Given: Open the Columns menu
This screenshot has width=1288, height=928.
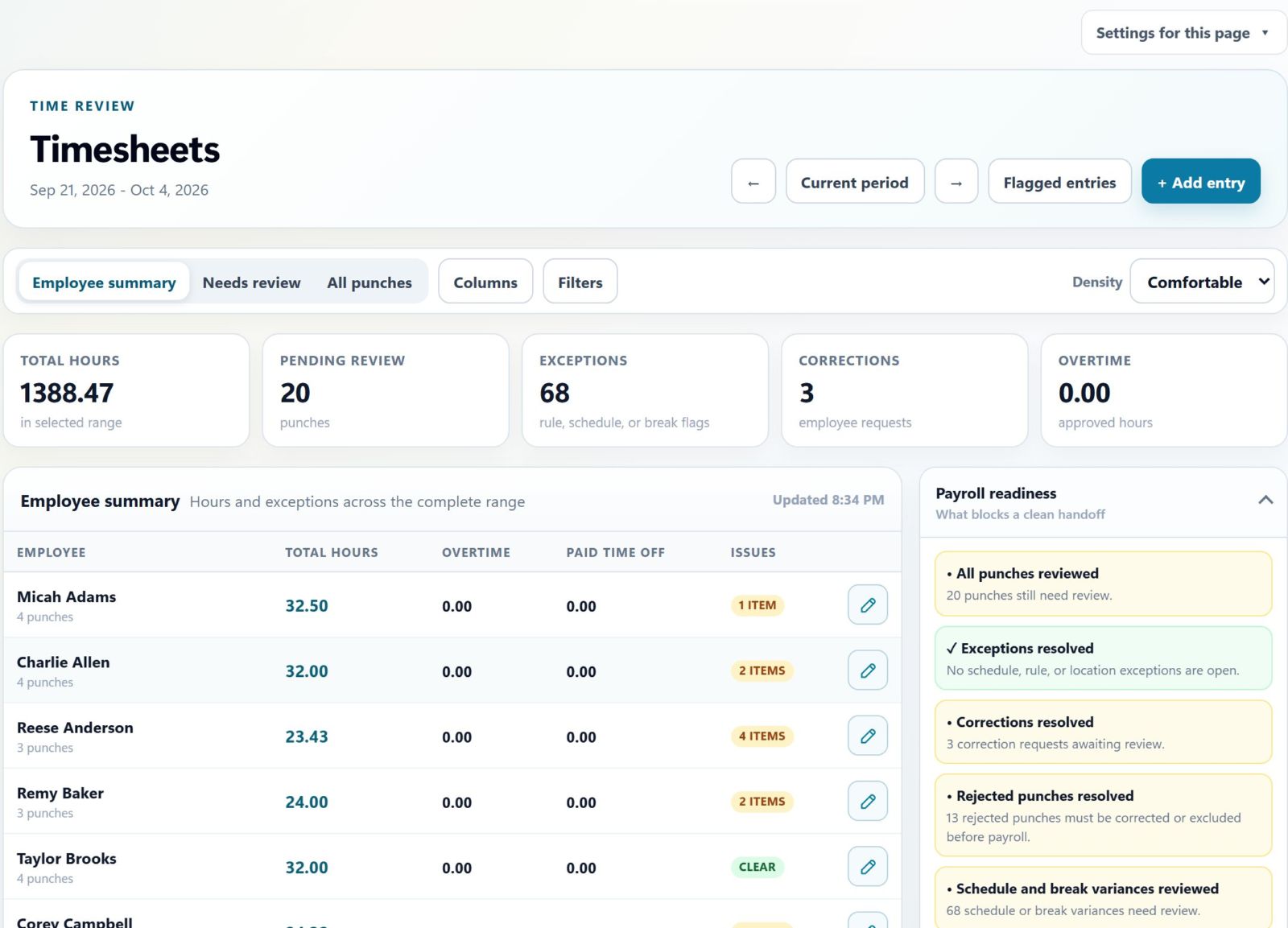Looking at the screenshot, I should (x=485, y=282).
